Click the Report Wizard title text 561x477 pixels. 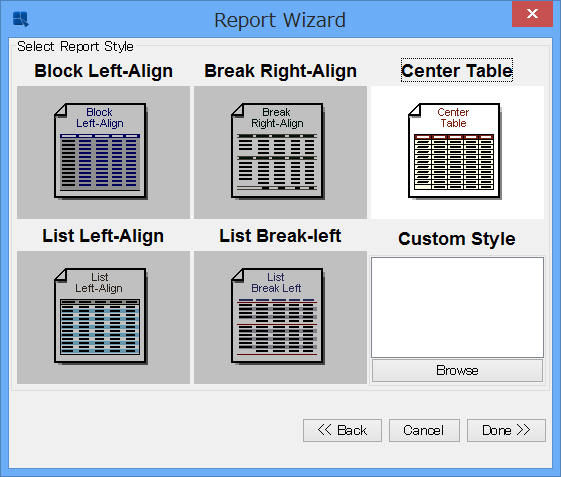(x=280, y=20)
